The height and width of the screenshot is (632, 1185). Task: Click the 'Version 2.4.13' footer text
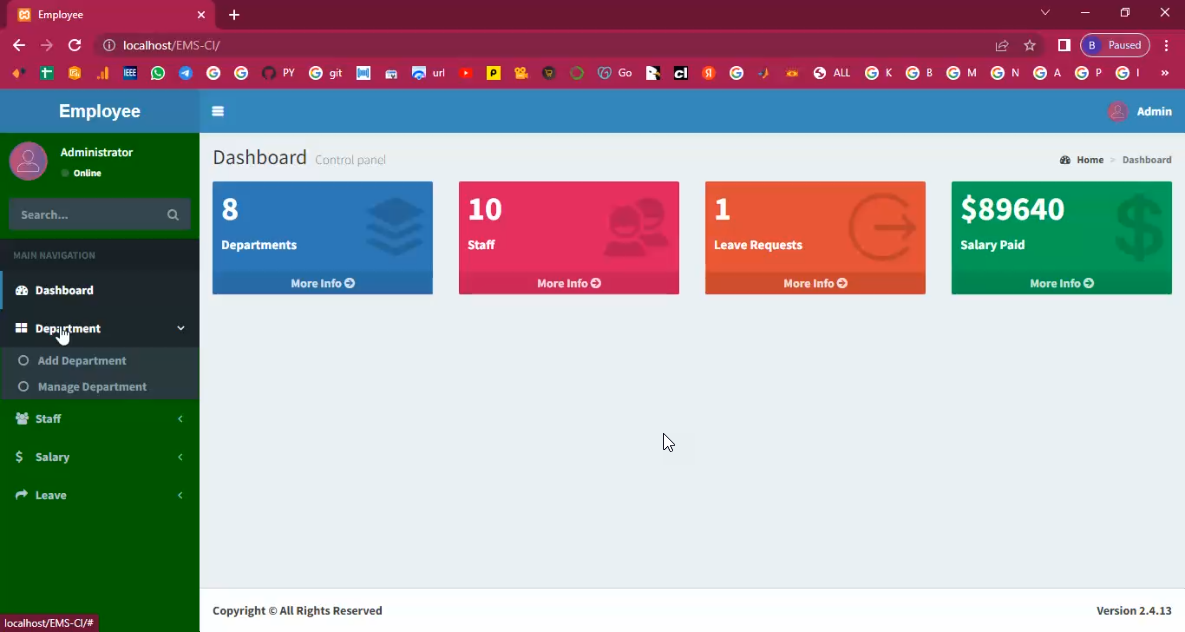(x=1134, y=610)
